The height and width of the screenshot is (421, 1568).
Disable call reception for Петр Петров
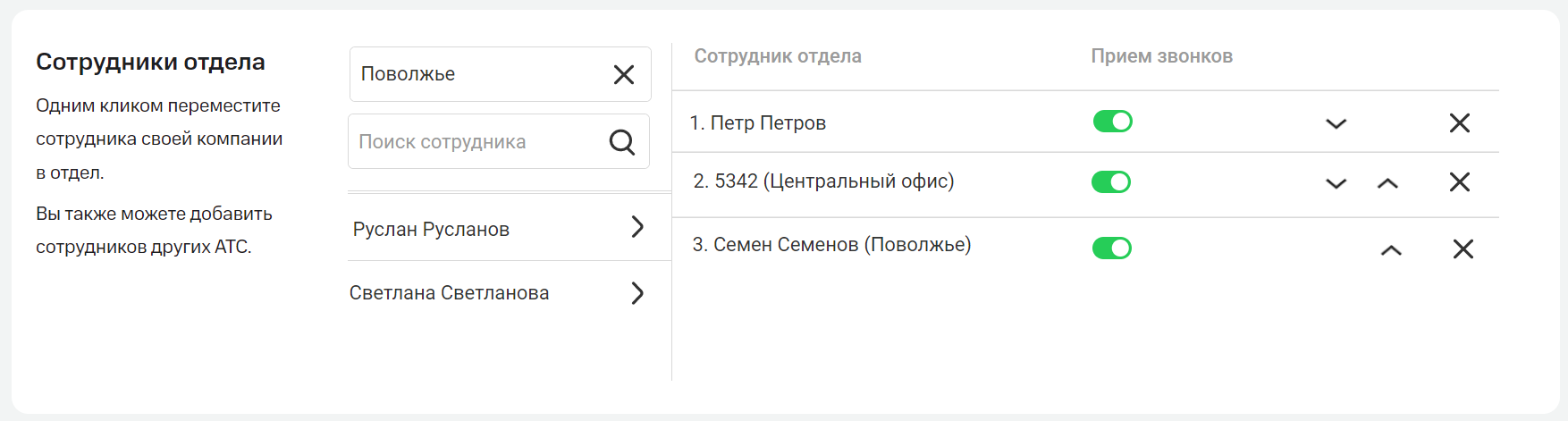point(1112,122)
